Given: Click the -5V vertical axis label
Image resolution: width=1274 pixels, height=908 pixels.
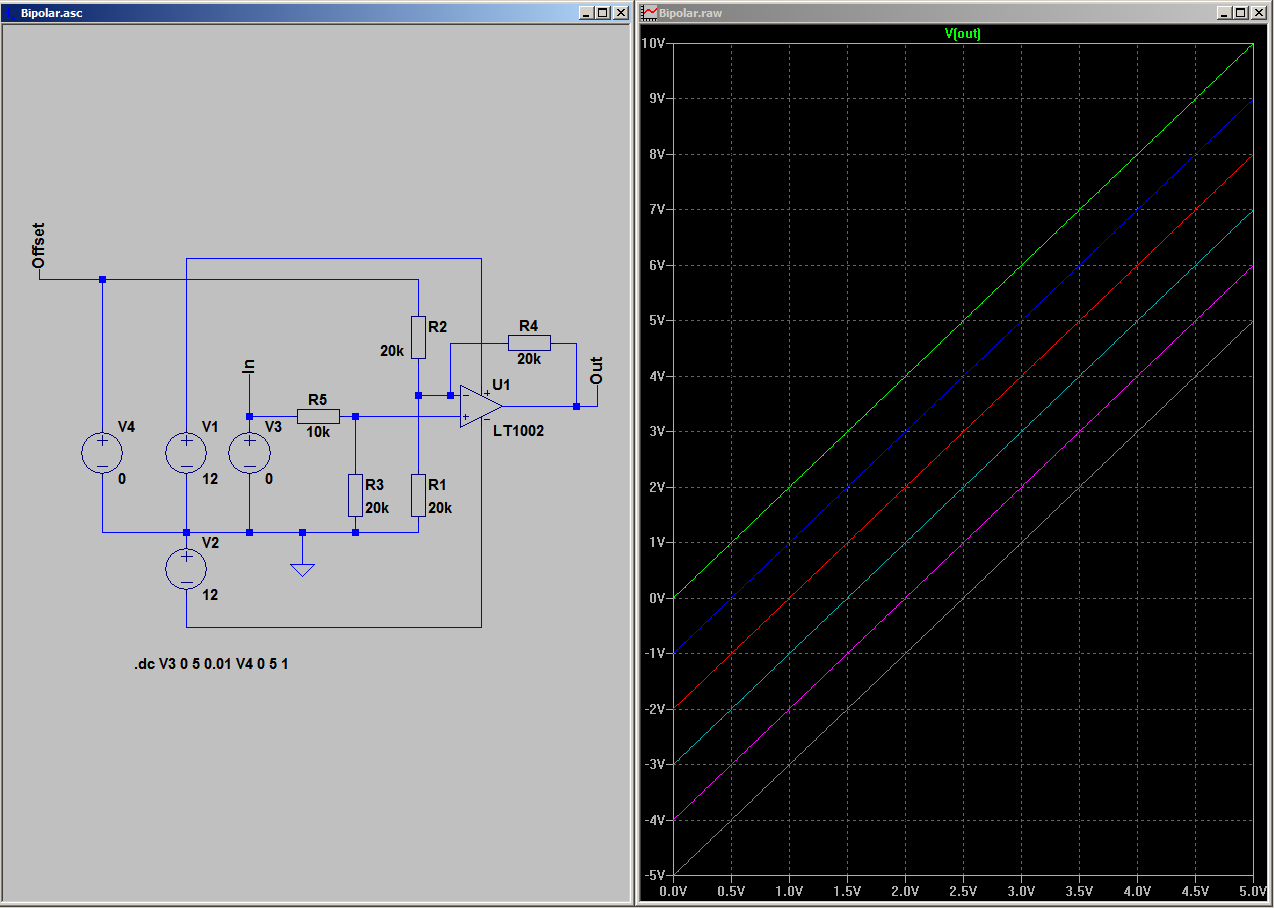Looking at the screenshot, I should [654, 876].
